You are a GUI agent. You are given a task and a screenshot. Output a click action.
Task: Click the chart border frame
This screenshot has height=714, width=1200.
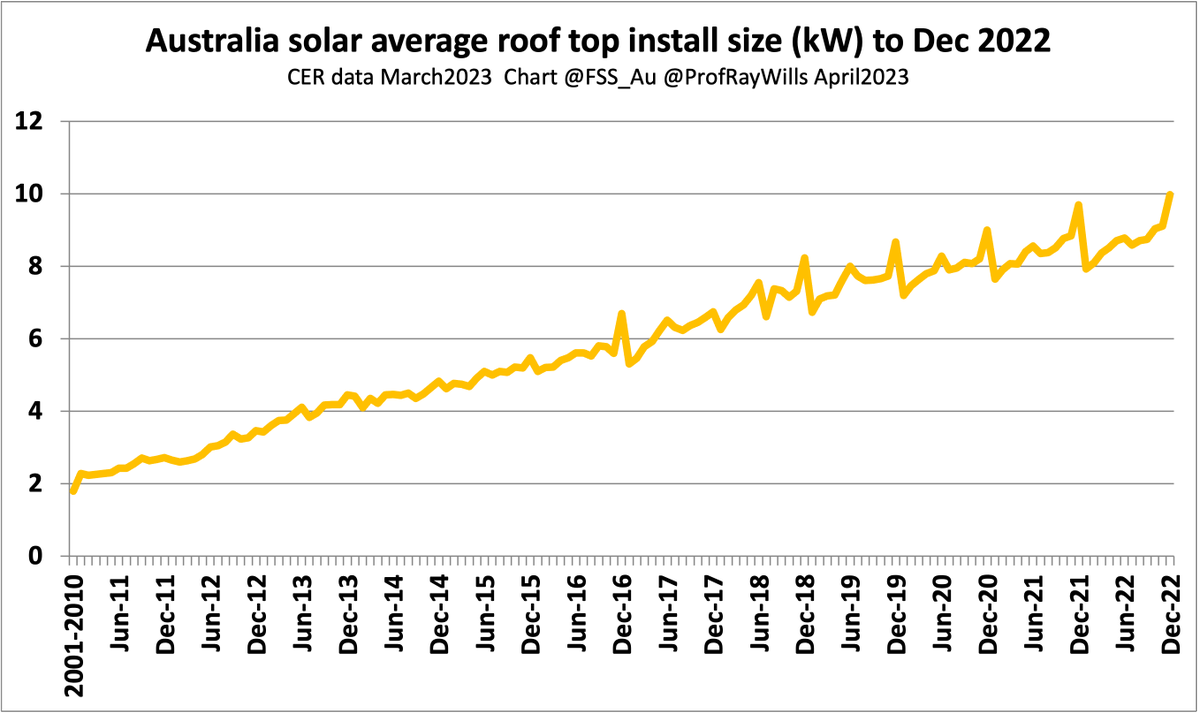click(600, 2)
